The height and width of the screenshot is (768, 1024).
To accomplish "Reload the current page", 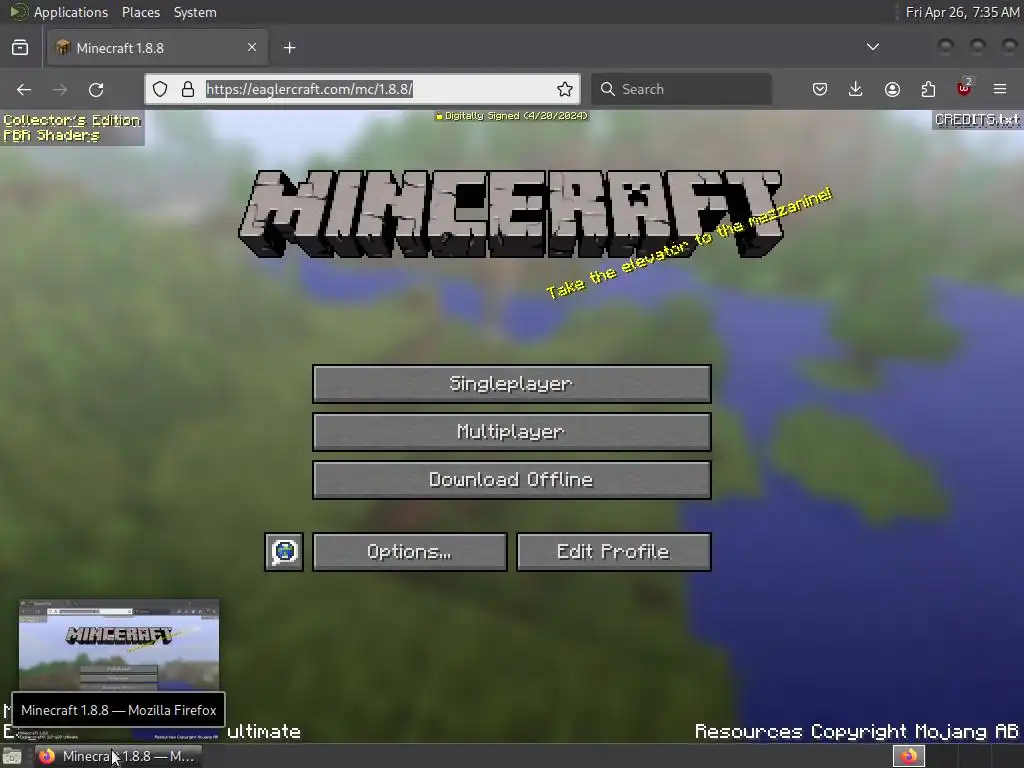I will pyautogui.click(x=96, y=89).
